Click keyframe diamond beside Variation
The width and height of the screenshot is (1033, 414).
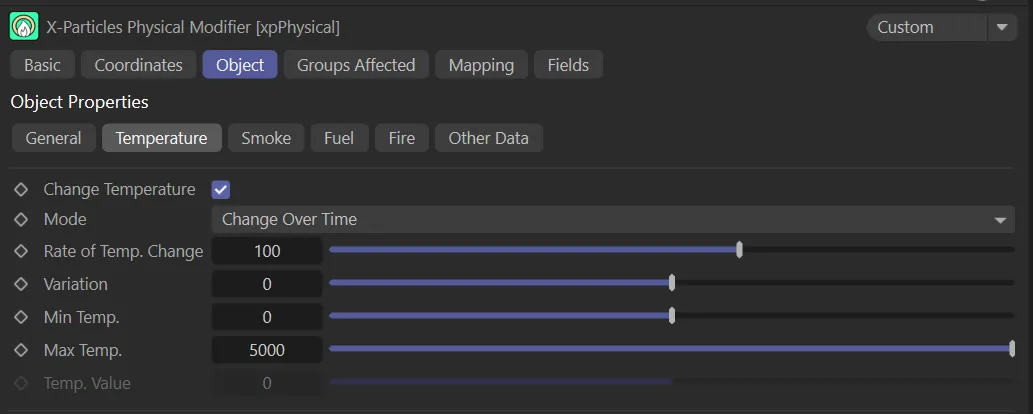coord(20,284)
